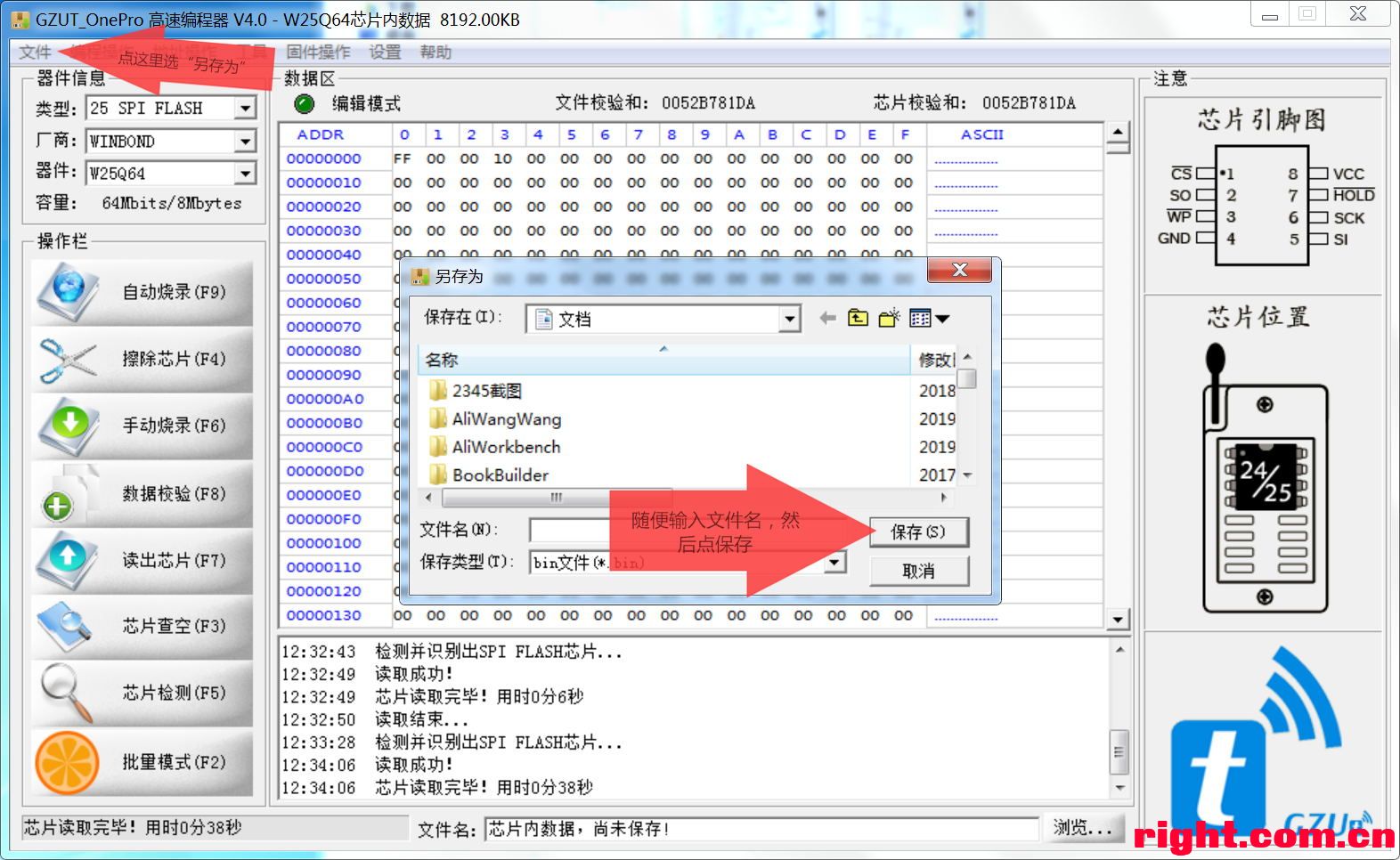
Task: Click the FF byte at address 00000000
Action: [403, 158]
